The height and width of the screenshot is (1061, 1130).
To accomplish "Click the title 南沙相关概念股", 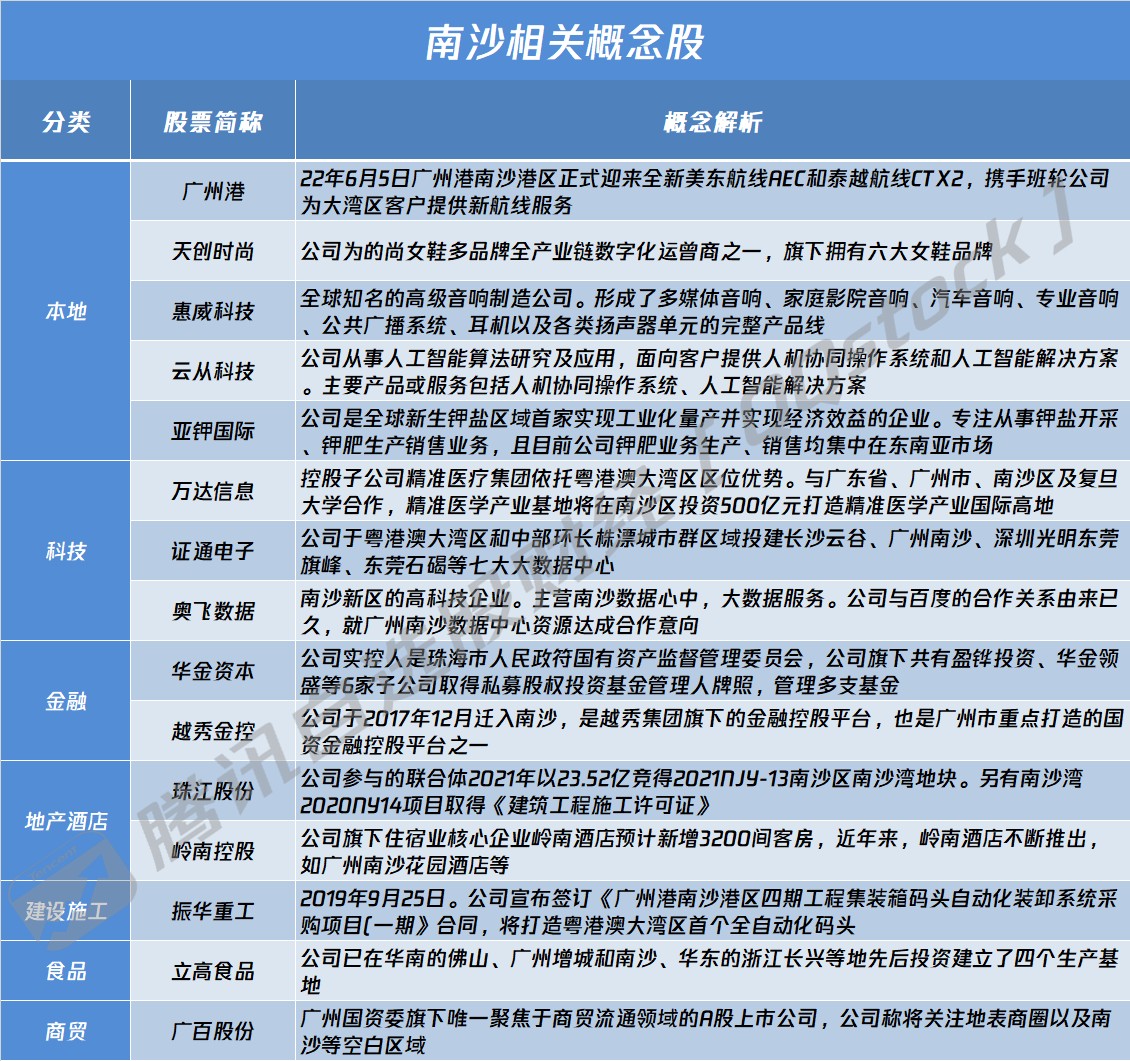I will 564,43.
